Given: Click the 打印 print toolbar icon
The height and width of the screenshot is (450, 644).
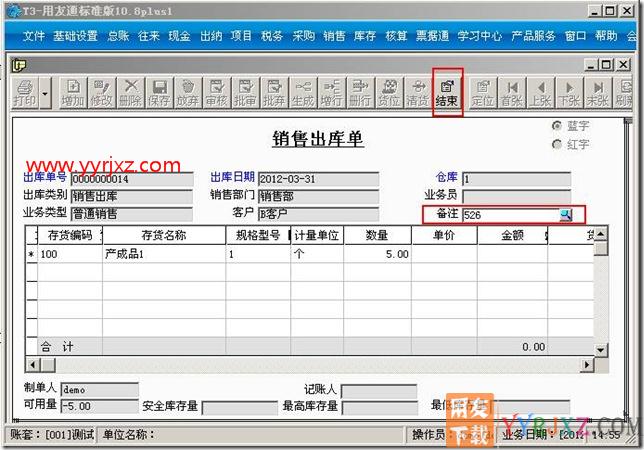Looking at the screenshot, I should point(25,93).
